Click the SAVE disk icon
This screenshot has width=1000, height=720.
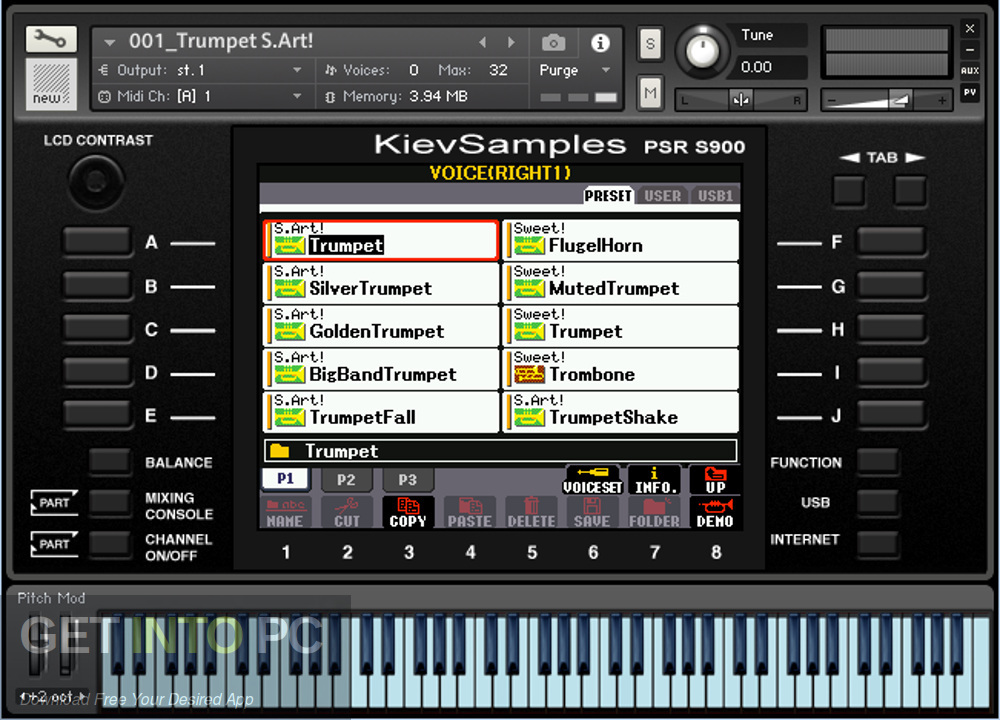tap(592, 513)
